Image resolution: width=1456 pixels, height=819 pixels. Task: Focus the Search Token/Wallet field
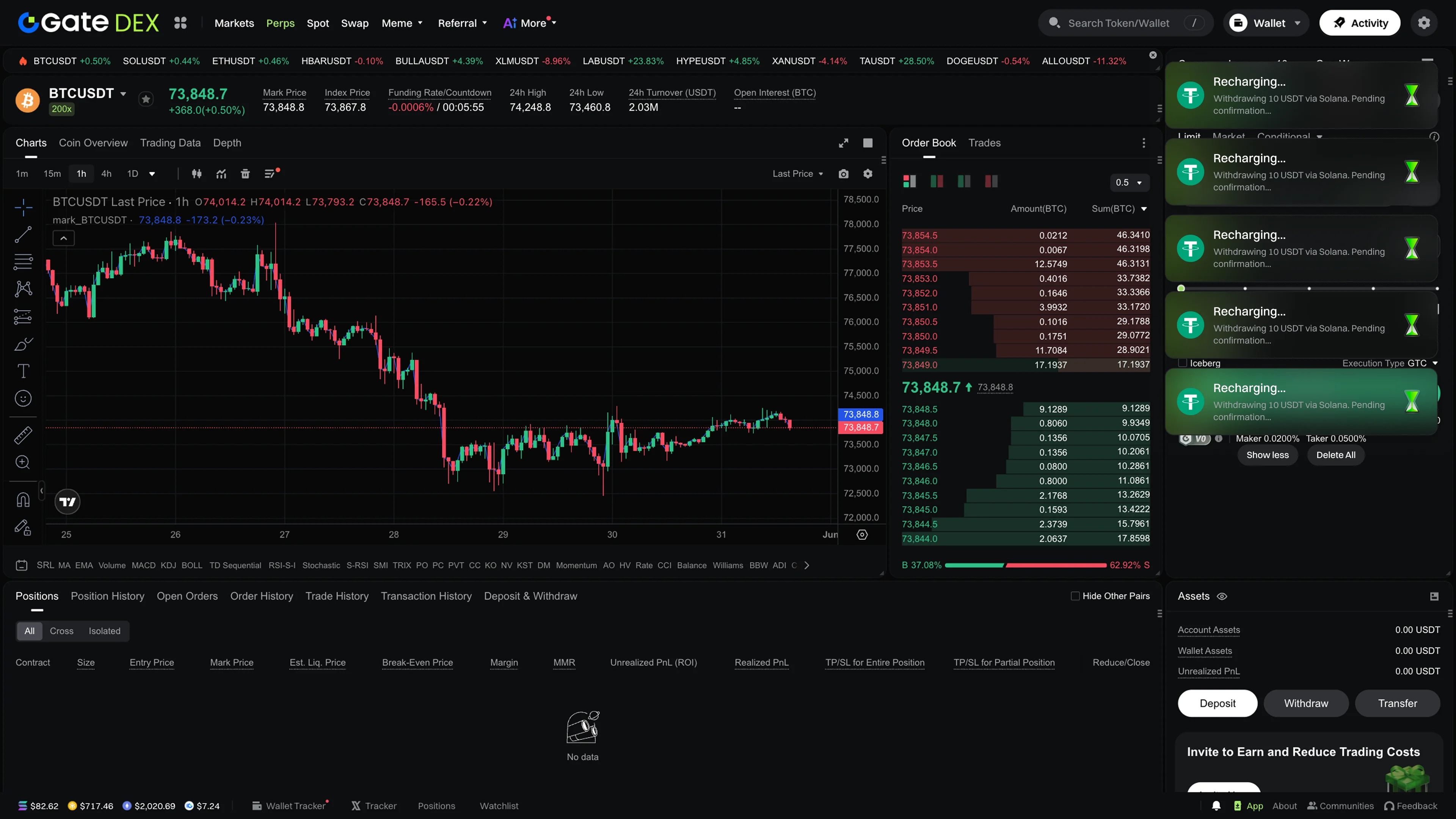point(1125,23)
